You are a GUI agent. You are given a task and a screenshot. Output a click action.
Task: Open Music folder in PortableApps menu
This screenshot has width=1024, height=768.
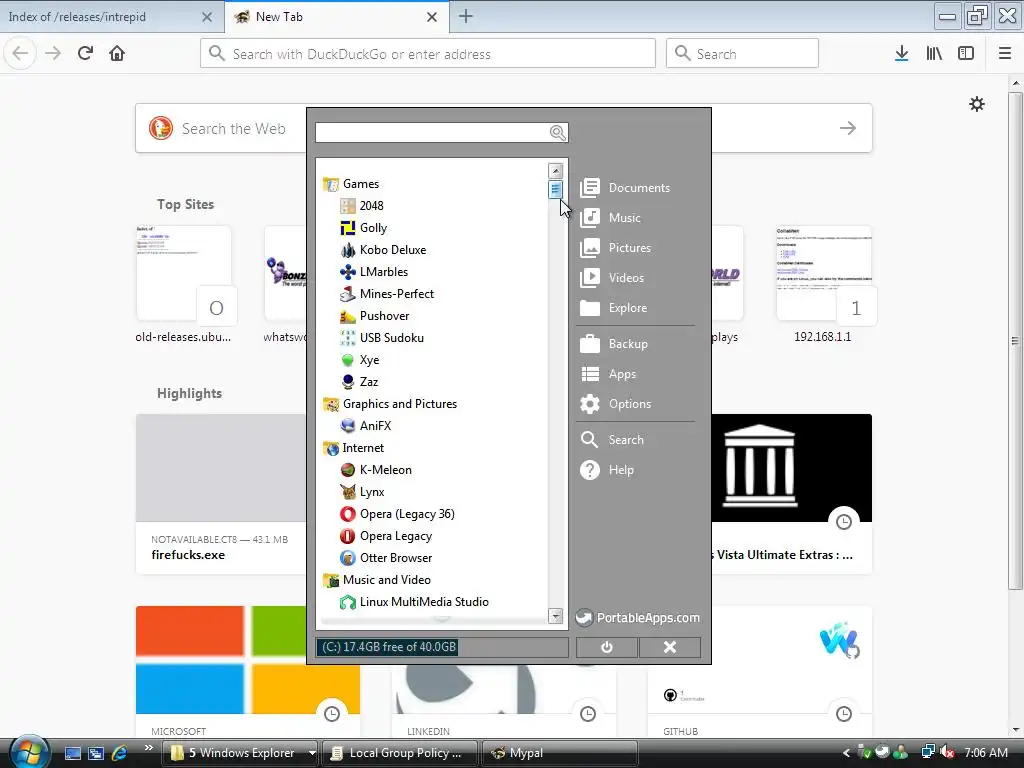point(611,218)
